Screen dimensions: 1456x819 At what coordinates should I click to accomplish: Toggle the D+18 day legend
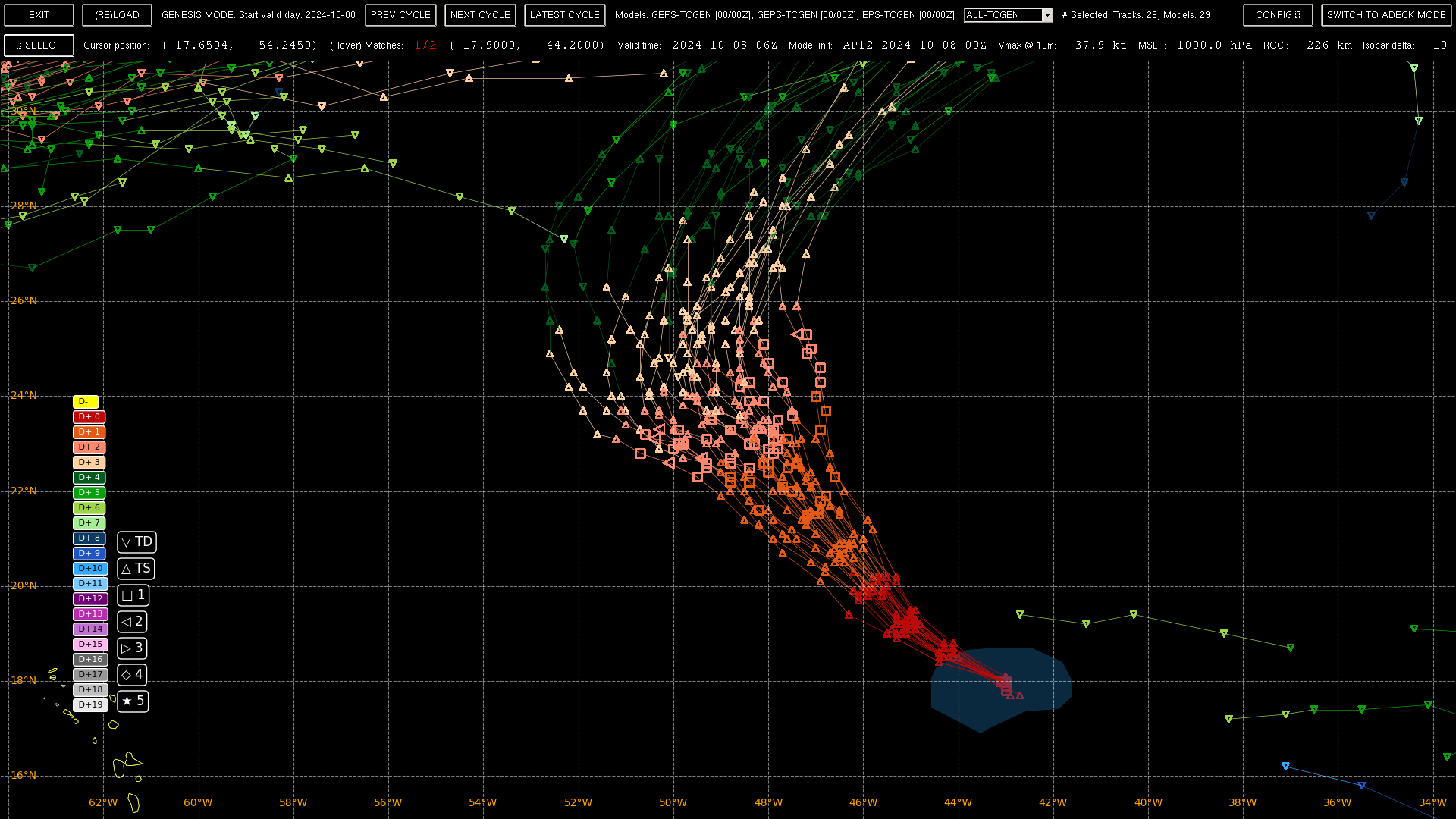click(x=90, y=690)
